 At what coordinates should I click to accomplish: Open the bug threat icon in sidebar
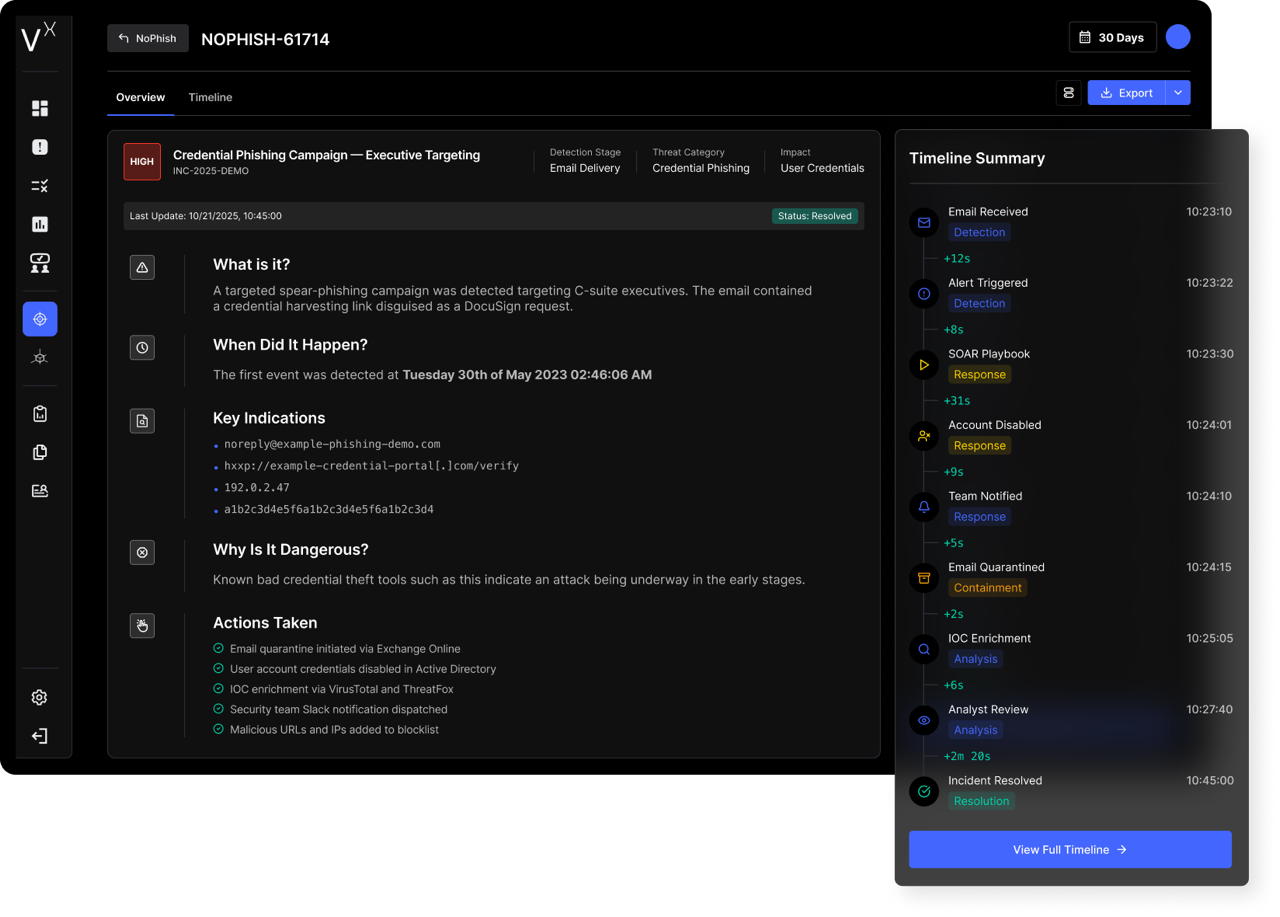coord(40,358)
